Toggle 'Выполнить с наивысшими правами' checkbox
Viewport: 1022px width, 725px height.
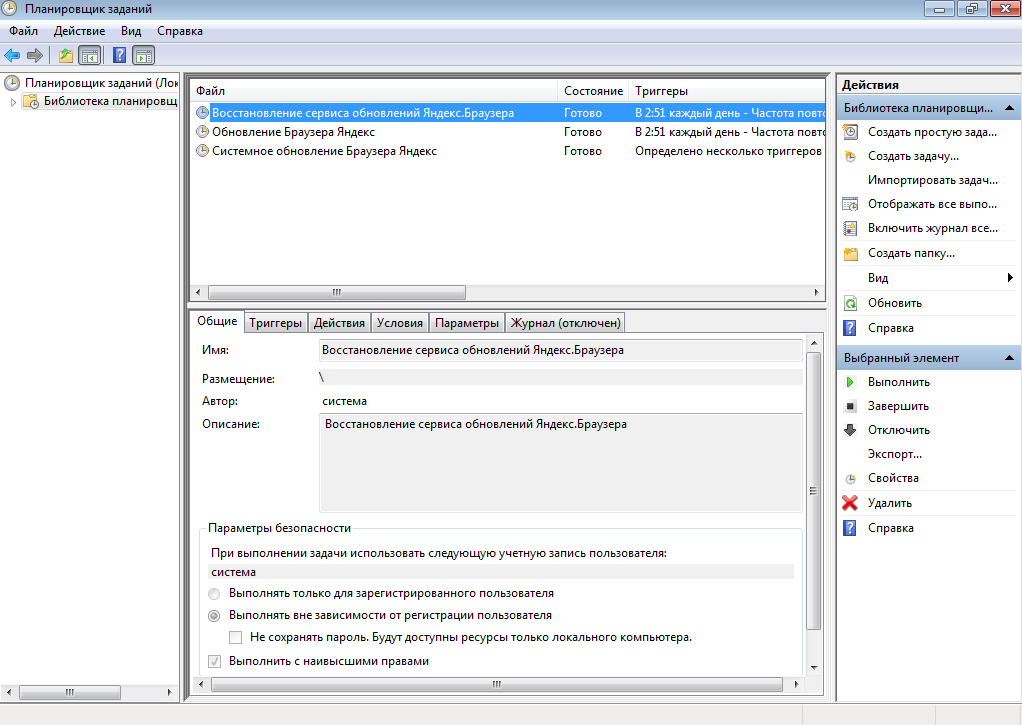(214, 661)
